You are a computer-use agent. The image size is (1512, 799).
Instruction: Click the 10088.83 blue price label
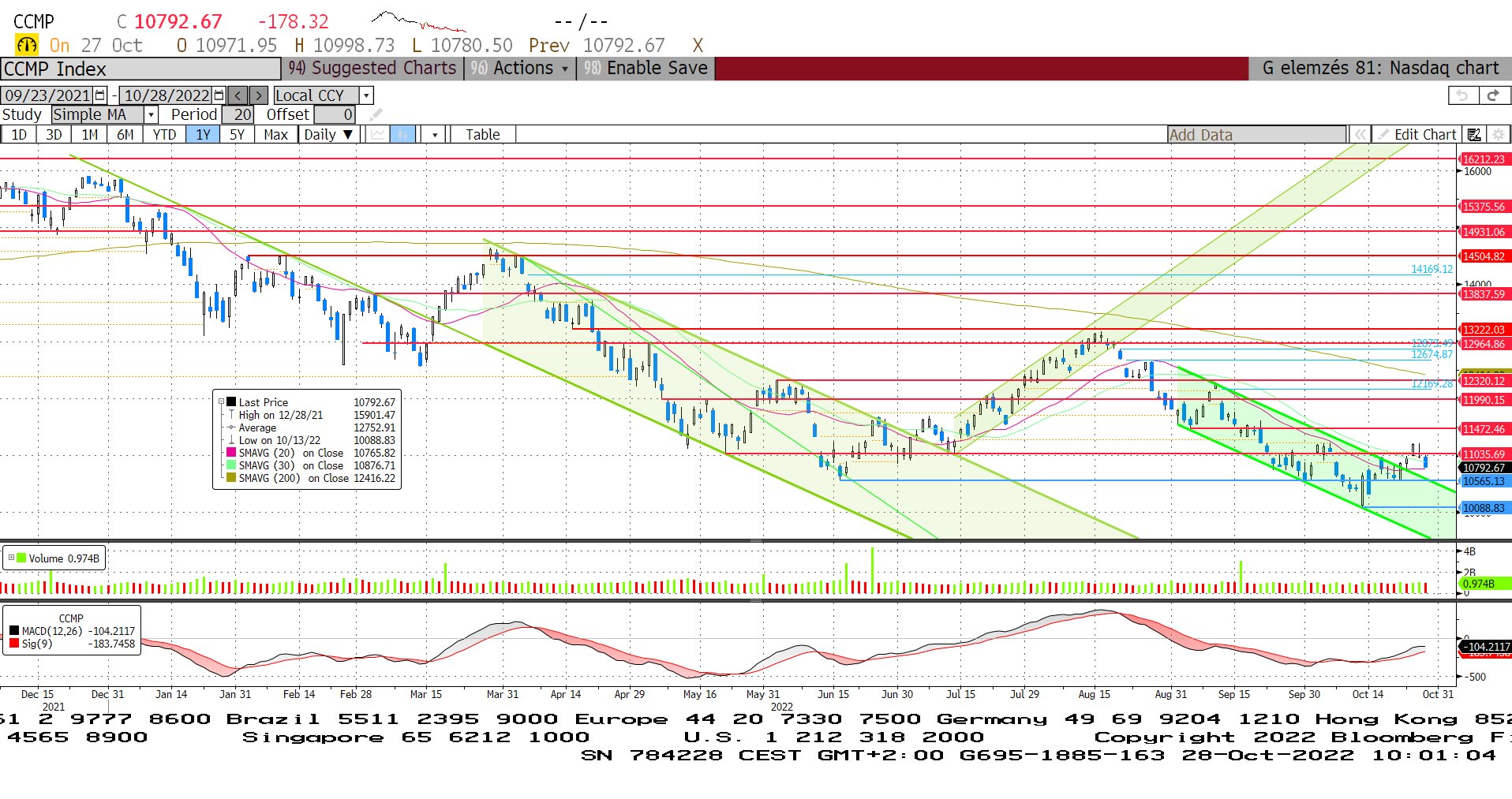[x=1484, y=508]
